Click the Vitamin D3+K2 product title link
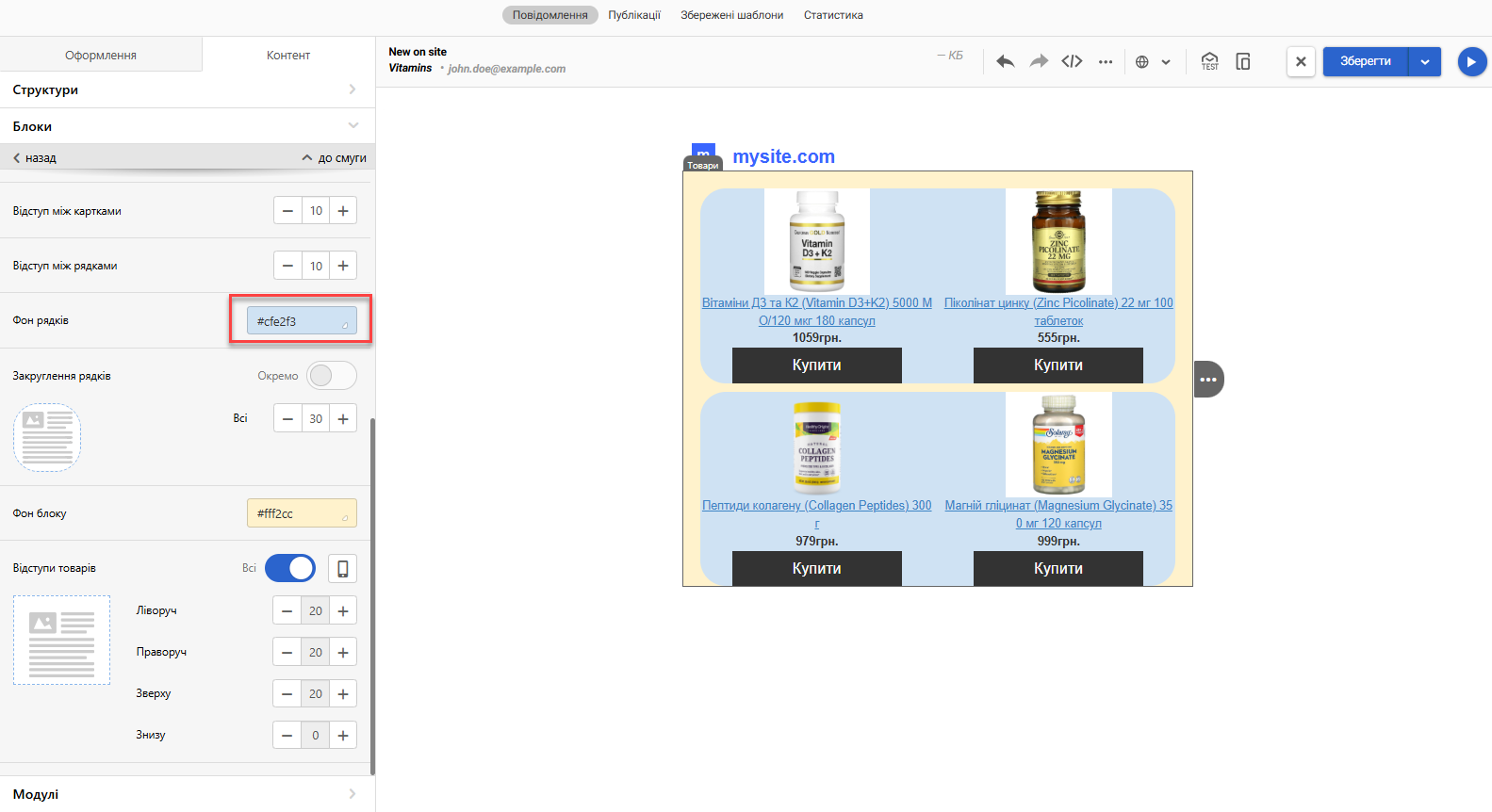Screen dimensions: 1492x812 (817, 312)
